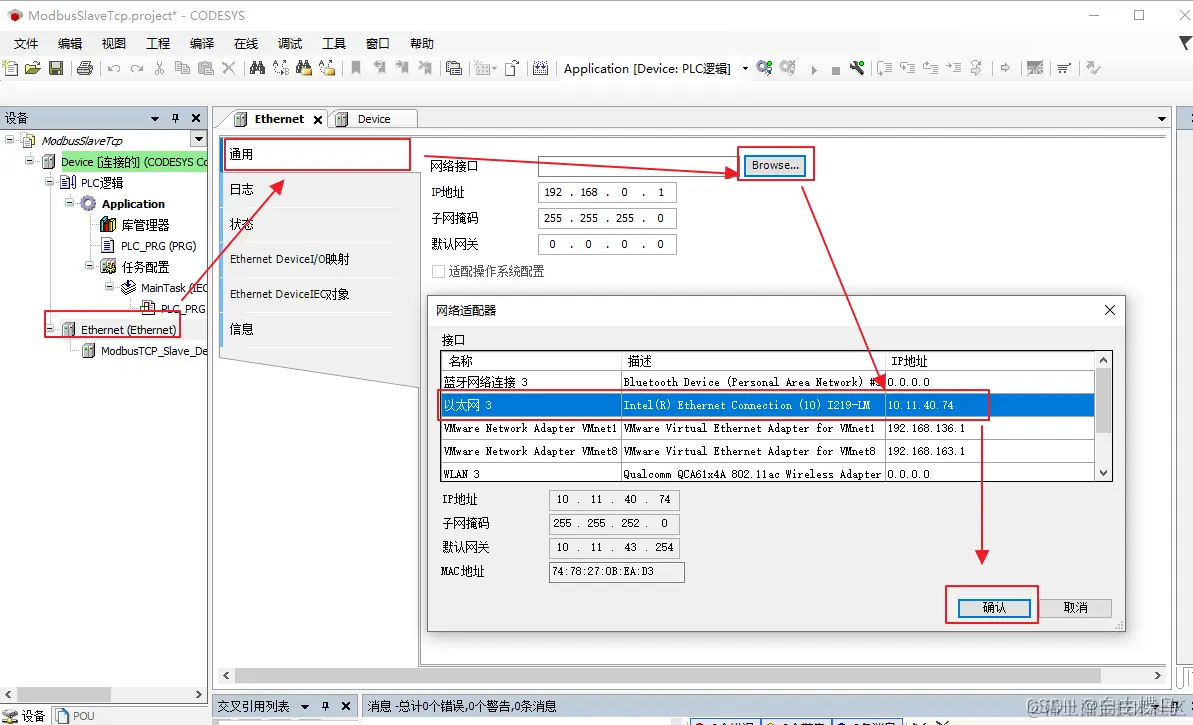Start the application with play icon
1193x725 pixels.
tap(814, 70)
